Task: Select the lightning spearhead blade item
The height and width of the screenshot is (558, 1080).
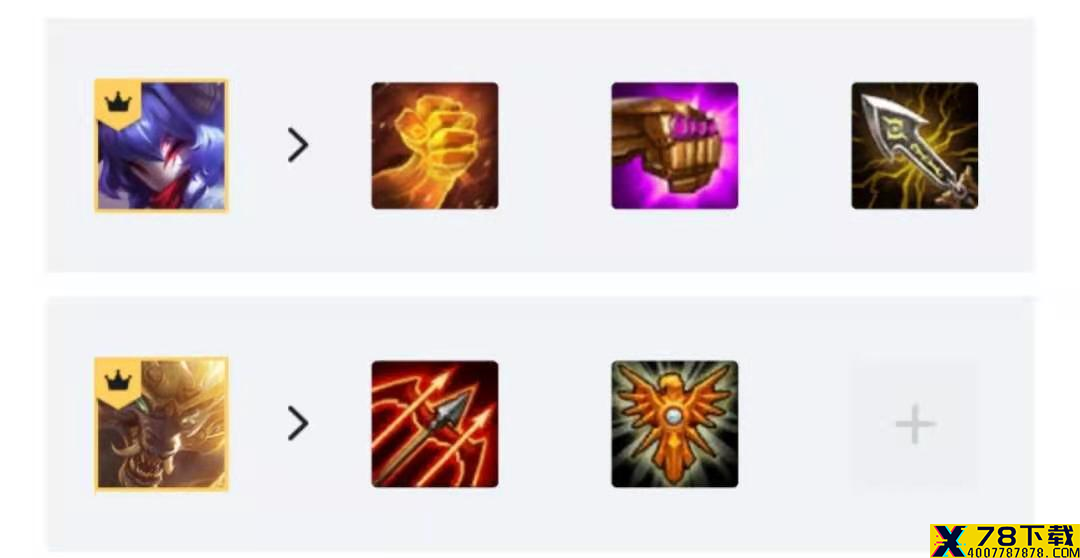Action: [x=915, y=145]
